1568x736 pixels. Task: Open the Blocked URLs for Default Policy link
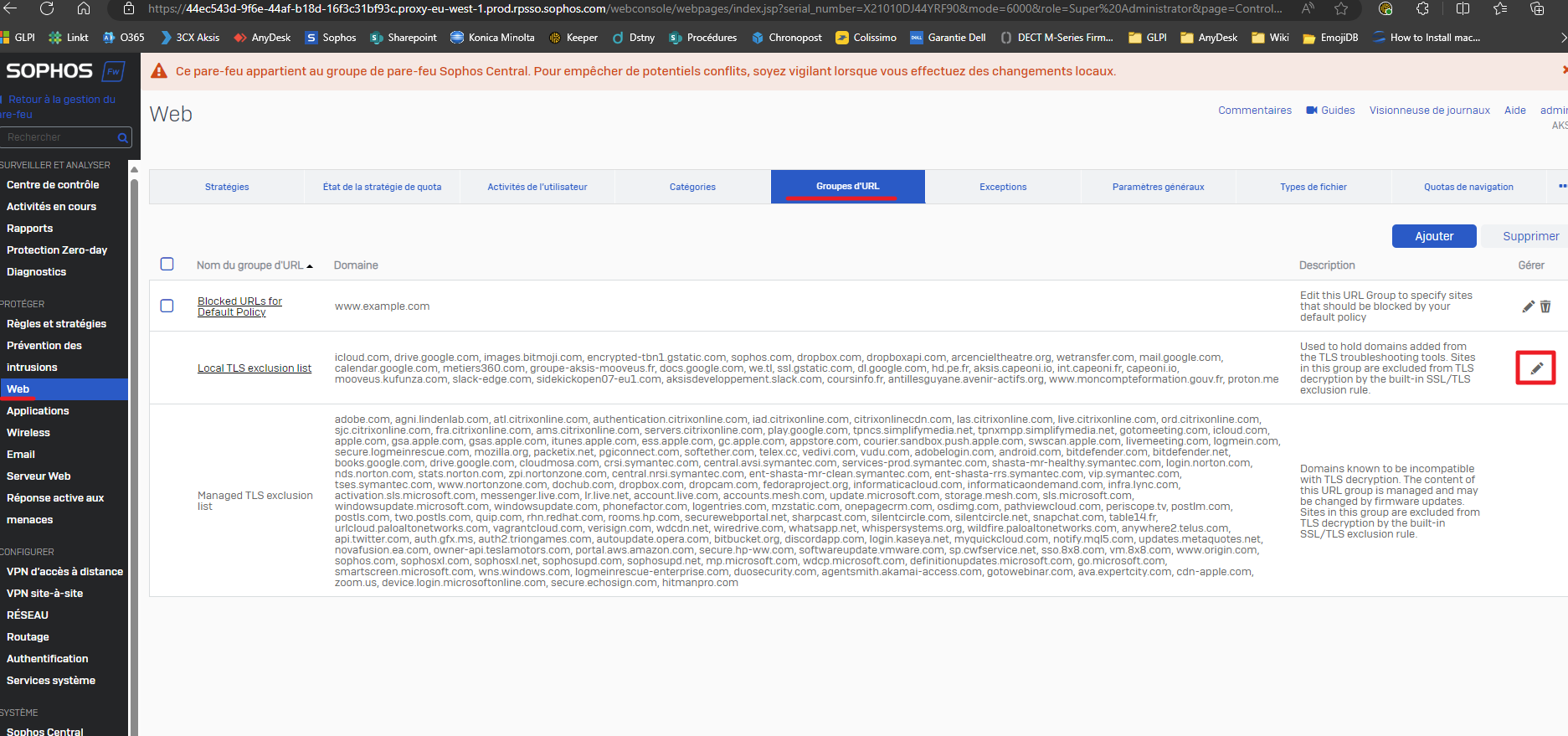(x=239, y=306)
